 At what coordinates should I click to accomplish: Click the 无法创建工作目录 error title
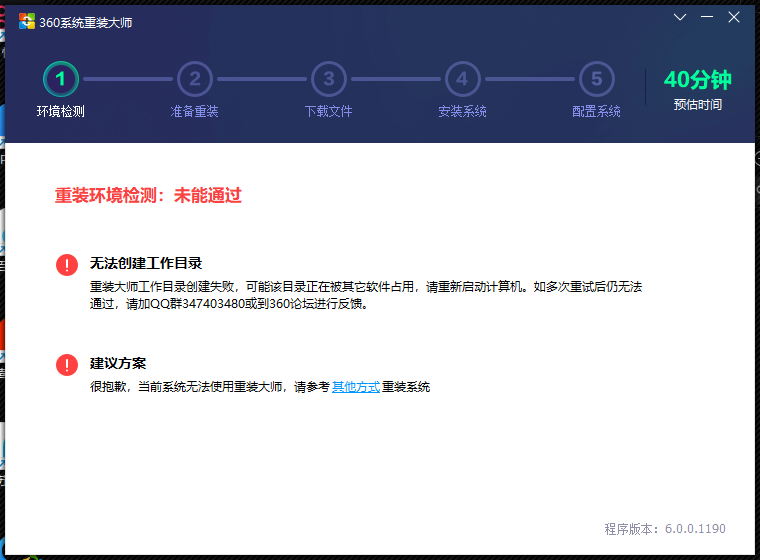click(146, 263)
